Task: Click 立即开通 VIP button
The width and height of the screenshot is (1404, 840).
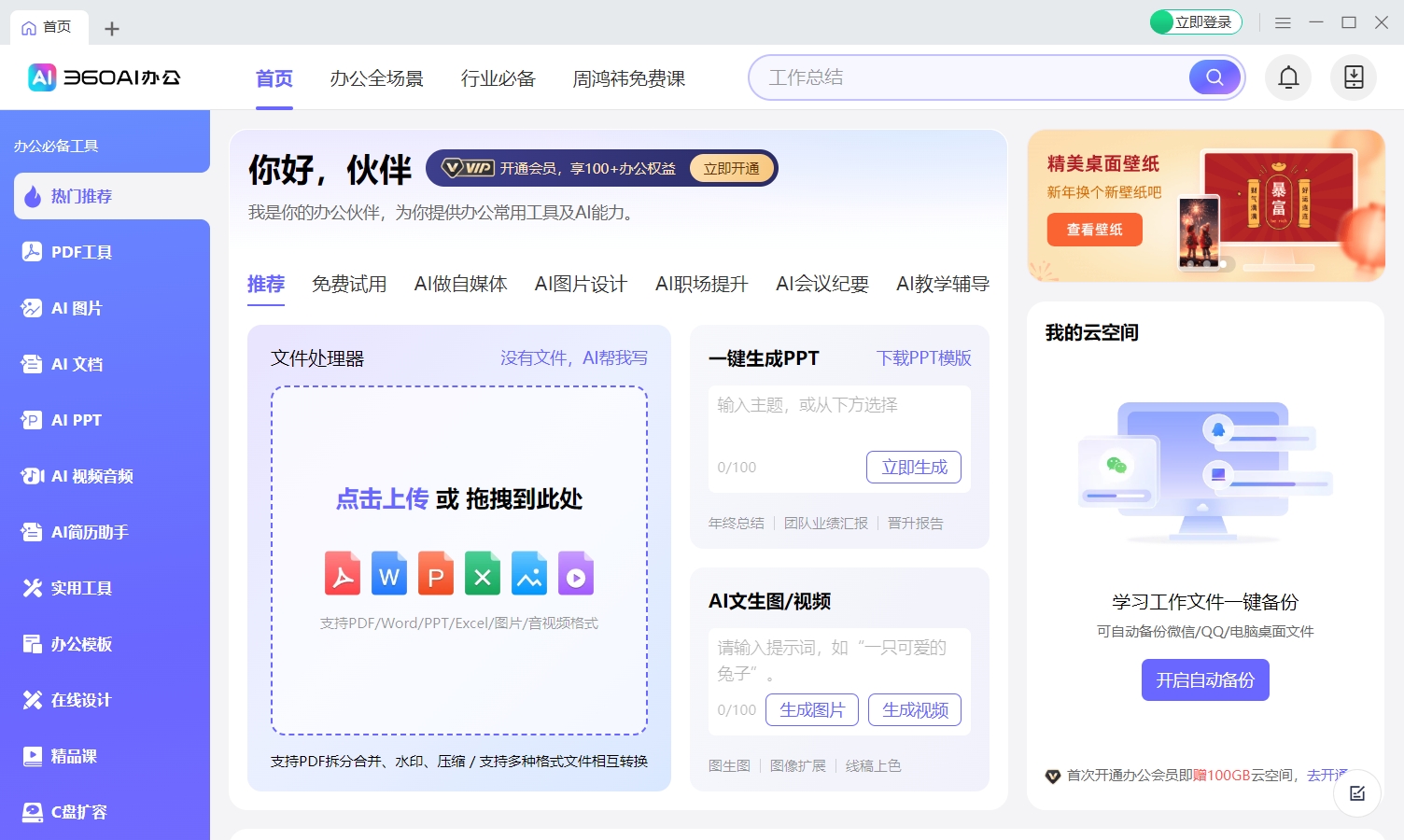Action: point(732,168)
